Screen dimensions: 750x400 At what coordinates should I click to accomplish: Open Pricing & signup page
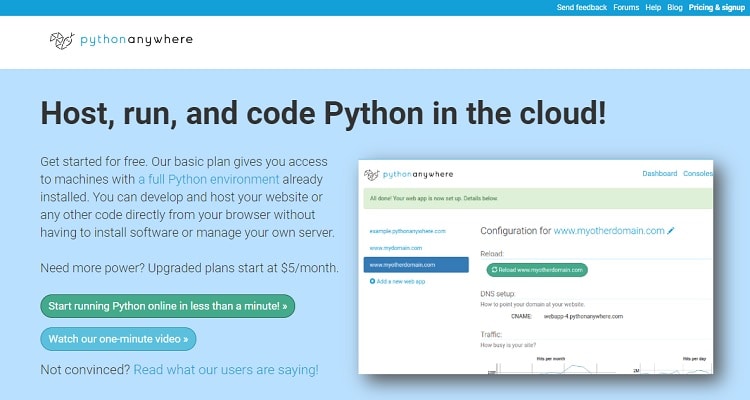[x=717, y=7]
